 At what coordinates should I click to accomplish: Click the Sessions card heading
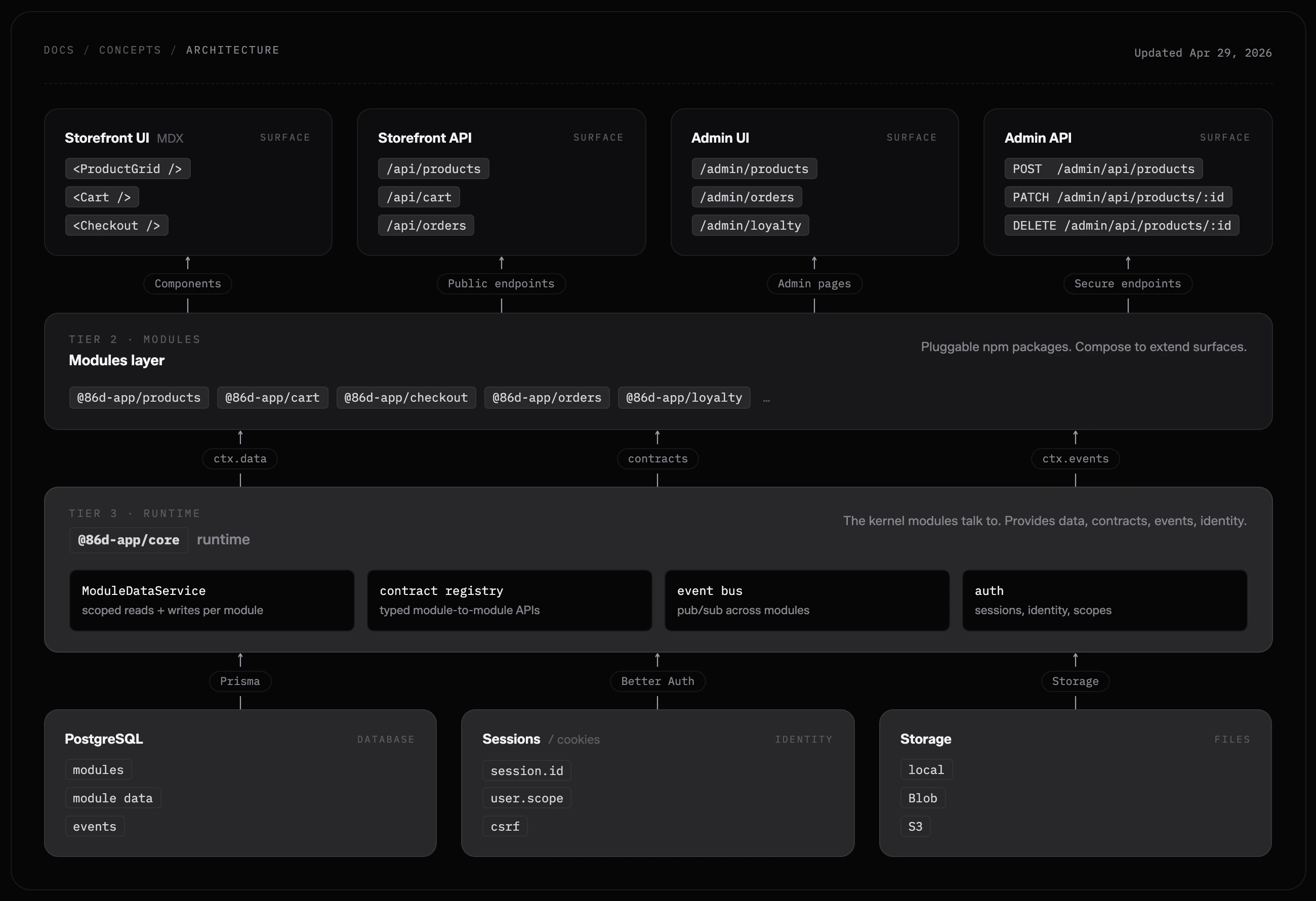(511, 739)
